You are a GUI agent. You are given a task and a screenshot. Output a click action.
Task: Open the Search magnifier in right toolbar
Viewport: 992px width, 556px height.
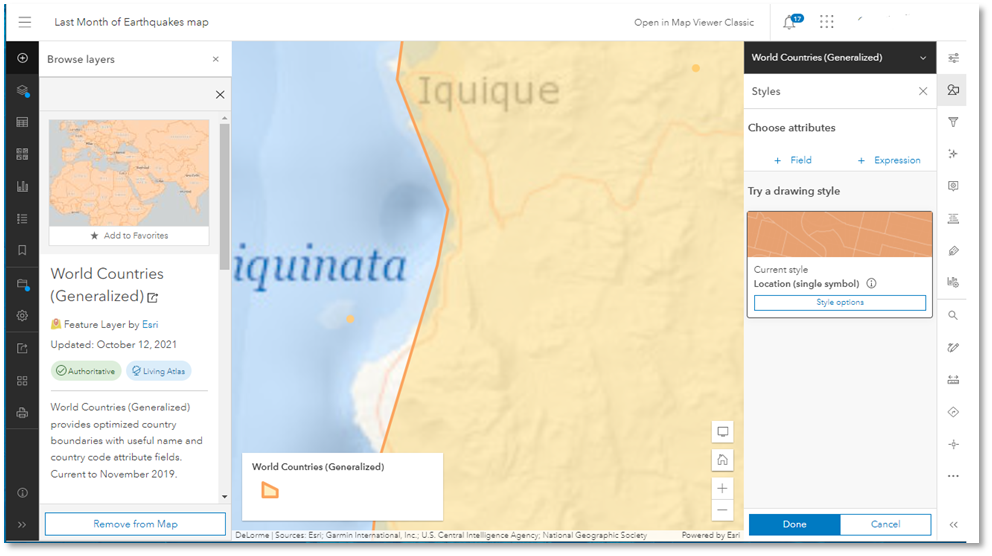[953, 316]
